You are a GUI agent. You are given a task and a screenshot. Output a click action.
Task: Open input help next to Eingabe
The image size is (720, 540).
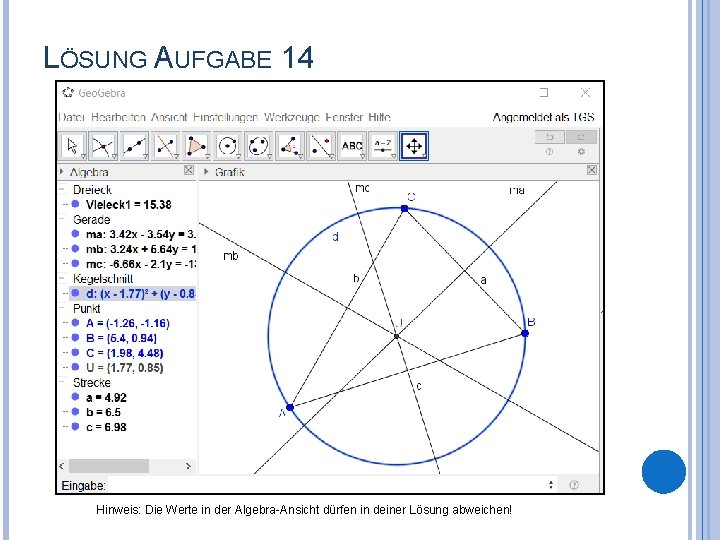[x=574, y=485]
